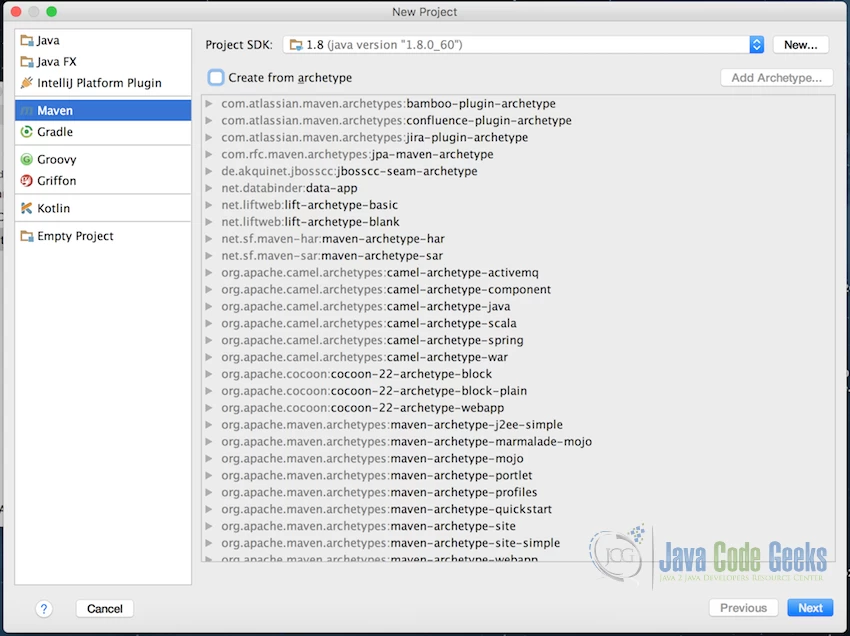Expand jbosscc-seam-archetype node
The width and height of the screenshot is (850, 636).
tap(209, 171)
